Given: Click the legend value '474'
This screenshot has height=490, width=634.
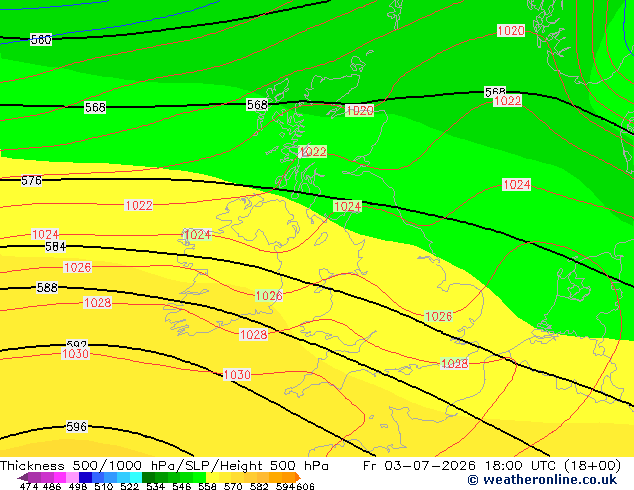Looking at the screenshot, I should coord(29,486).
